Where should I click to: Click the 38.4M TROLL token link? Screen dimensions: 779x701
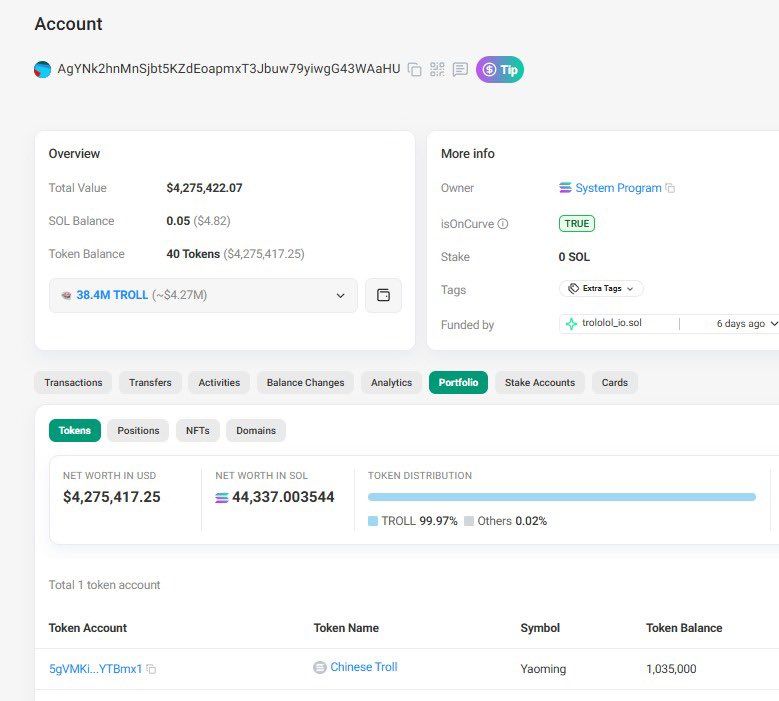click(112, 295)
